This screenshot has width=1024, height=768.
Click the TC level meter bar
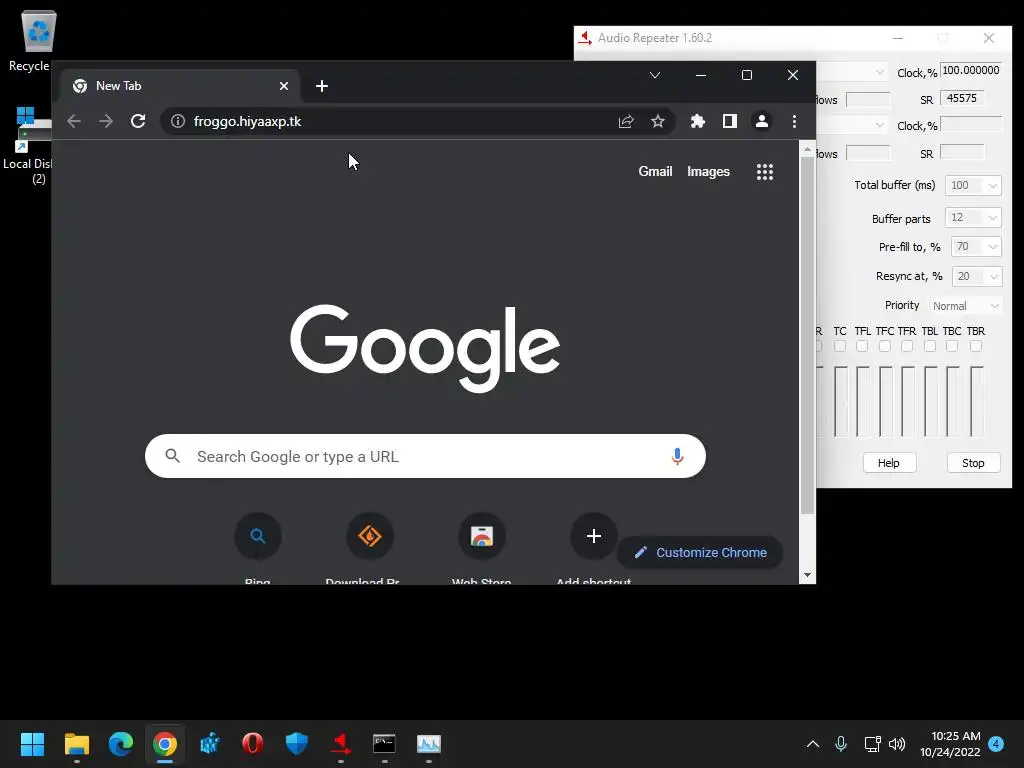point(840,402)
